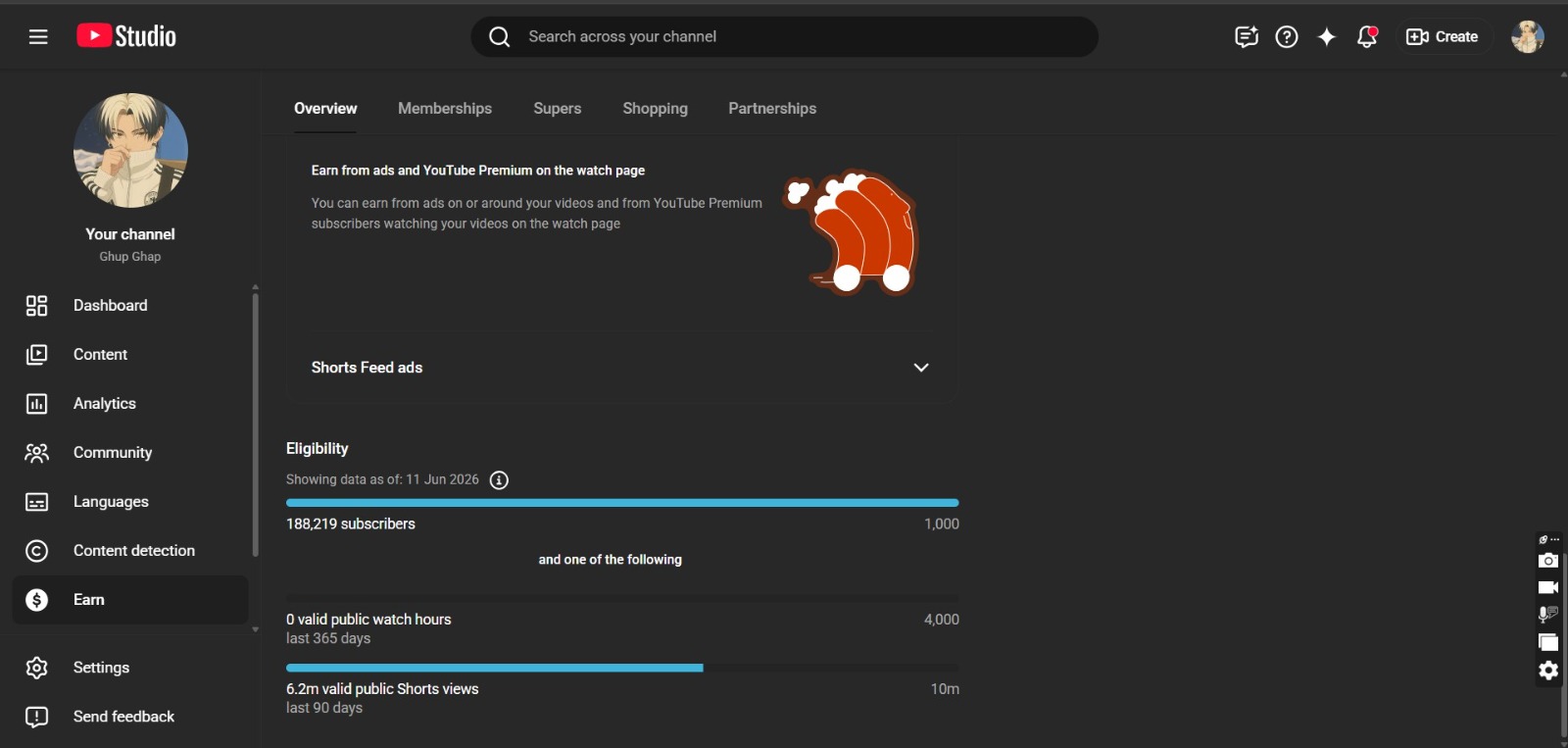Click the "Eligibility" heading

318,449
